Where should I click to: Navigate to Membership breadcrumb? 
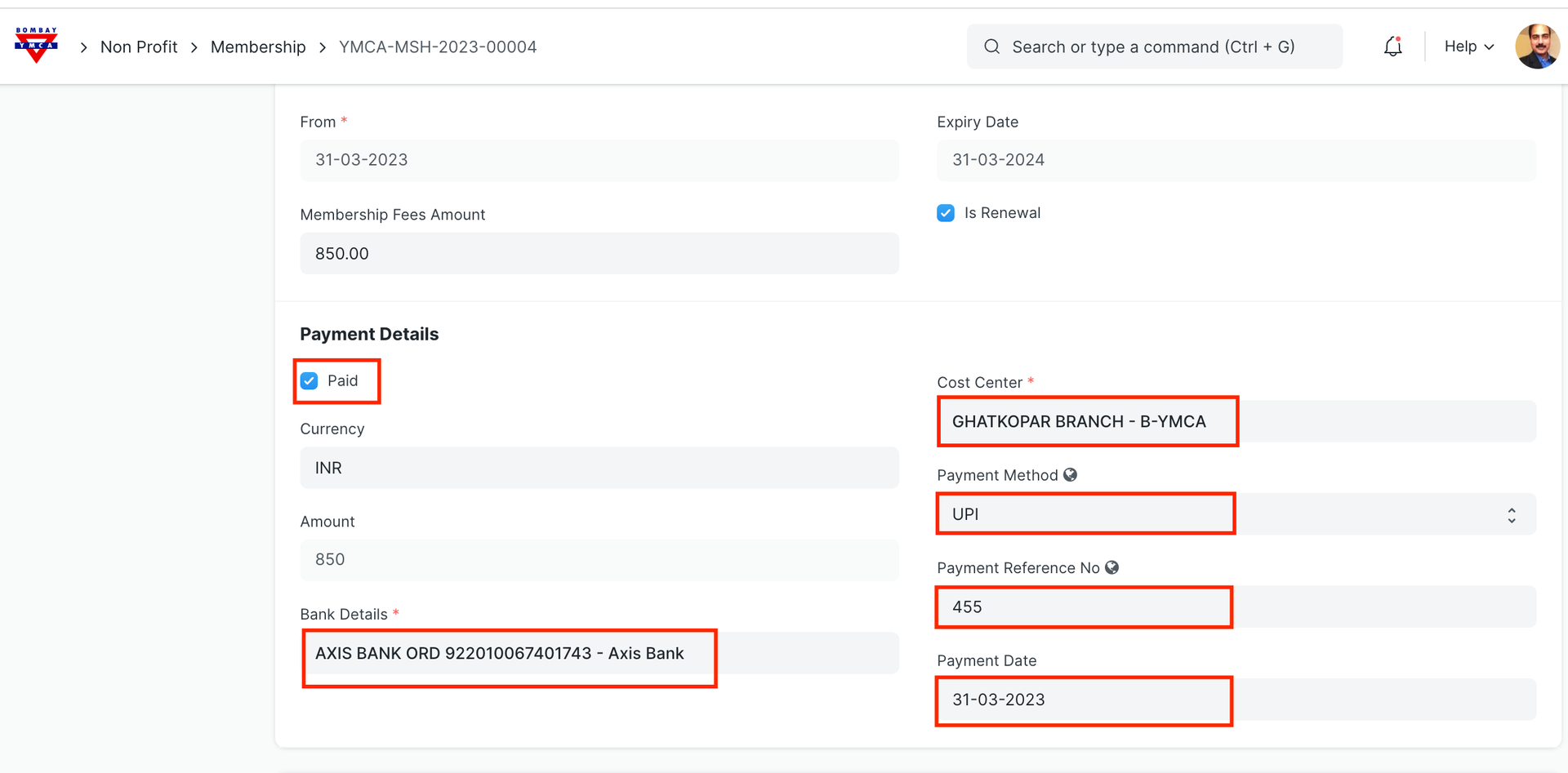pyautogui.click(x=258, y=47)
